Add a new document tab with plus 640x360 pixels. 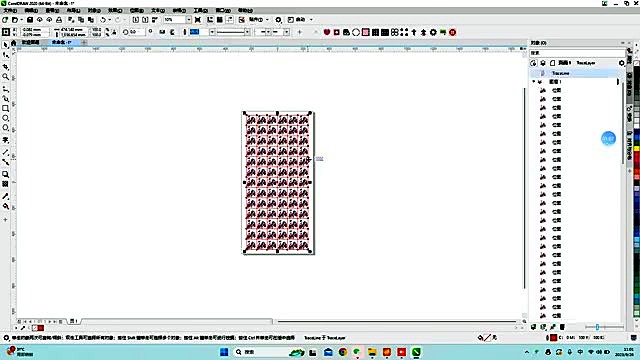click(84, 42)
